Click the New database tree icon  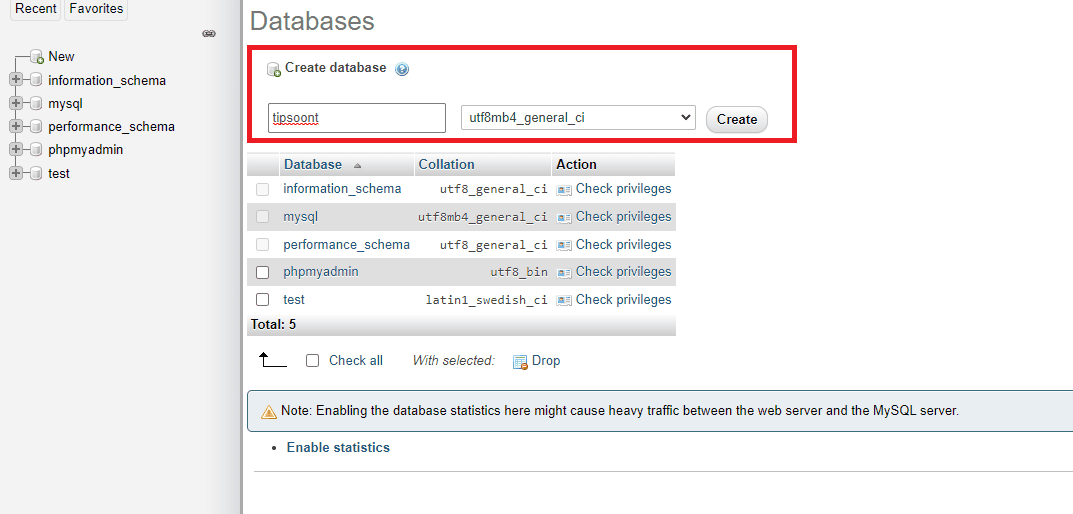point(37,57)
